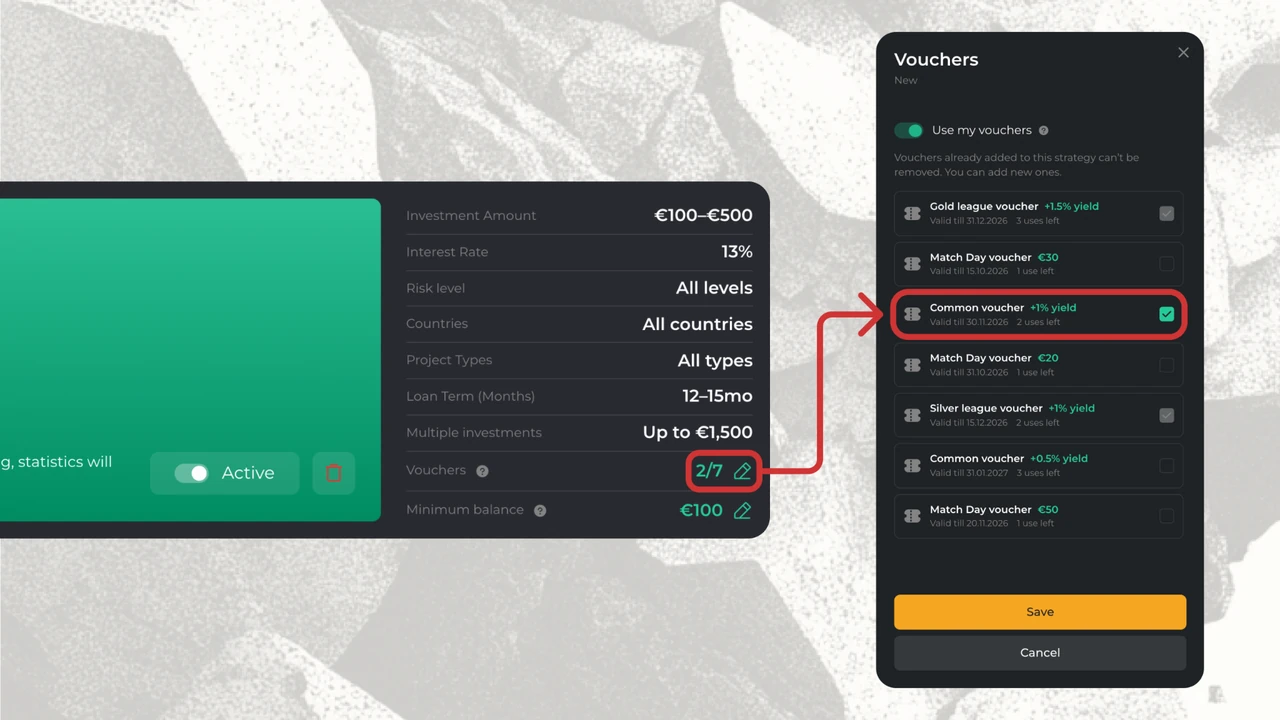Toggle the Use my vouchers switch
The height and width of the screenshot is (720, 1280).
click(x=909, y=130)
